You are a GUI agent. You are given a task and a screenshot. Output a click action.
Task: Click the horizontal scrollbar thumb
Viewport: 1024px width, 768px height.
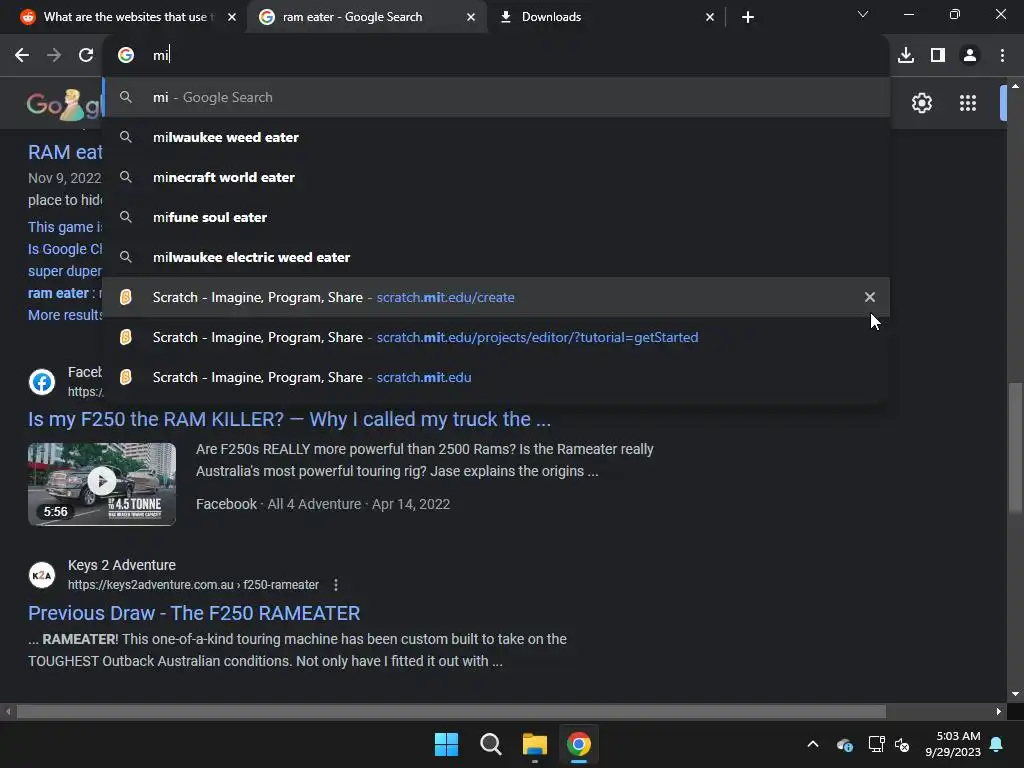(x=451, y=711)
